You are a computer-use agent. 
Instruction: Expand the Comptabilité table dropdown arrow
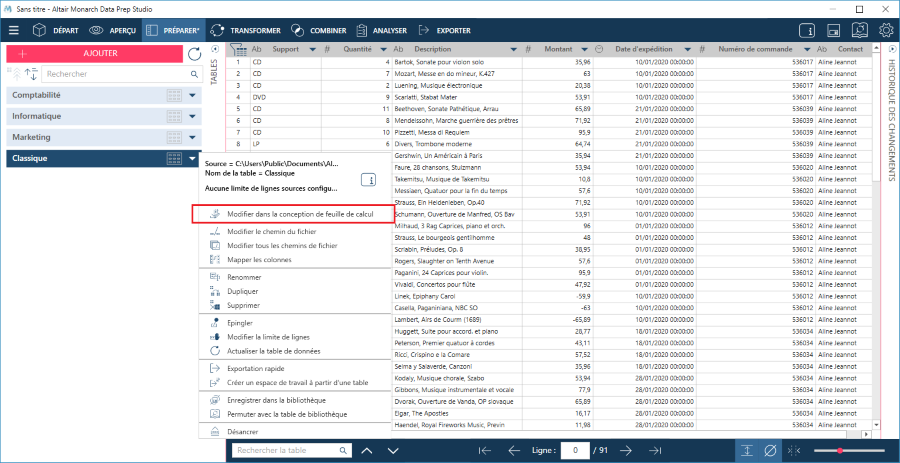(191, 95)
